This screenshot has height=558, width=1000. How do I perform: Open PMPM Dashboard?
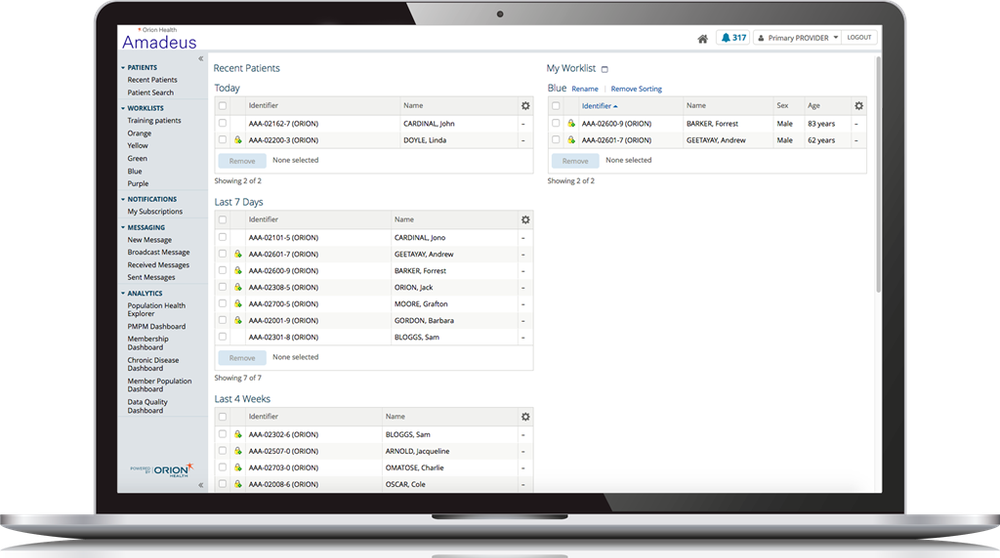pos(156,327)
